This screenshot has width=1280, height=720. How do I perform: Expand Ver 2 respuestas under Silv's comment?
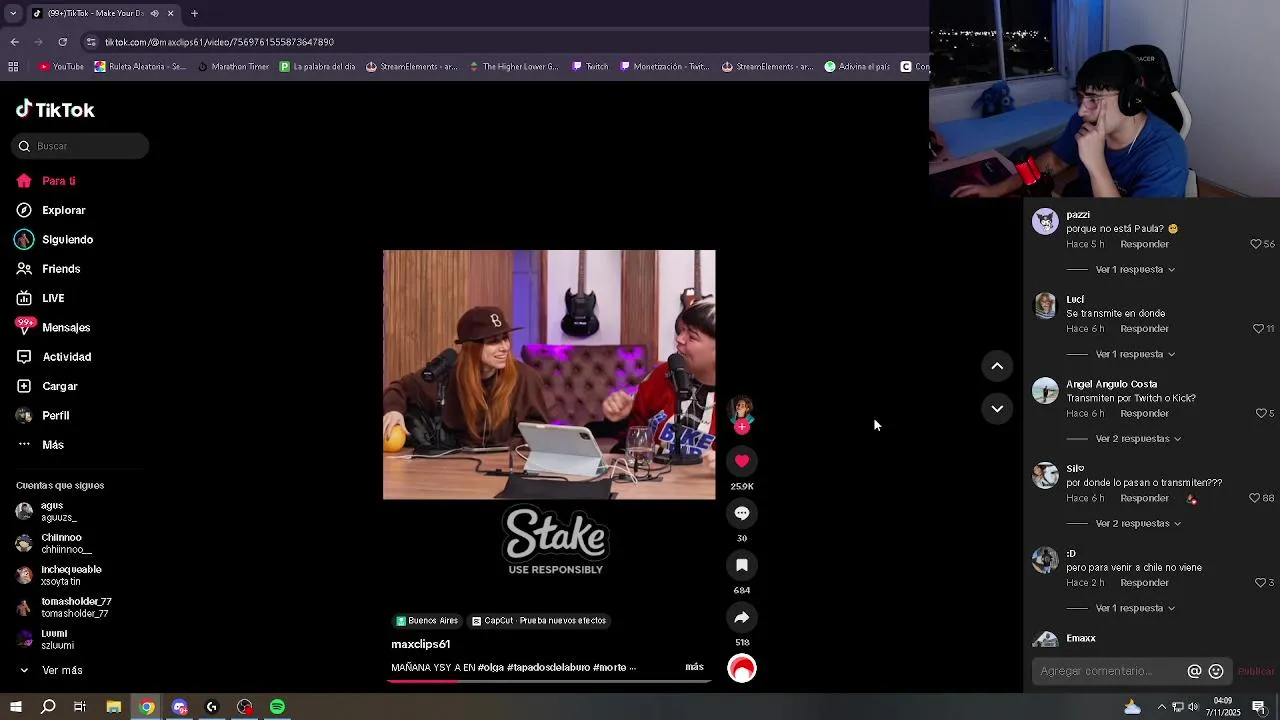pyautogui.click(x=1138, y=524)
